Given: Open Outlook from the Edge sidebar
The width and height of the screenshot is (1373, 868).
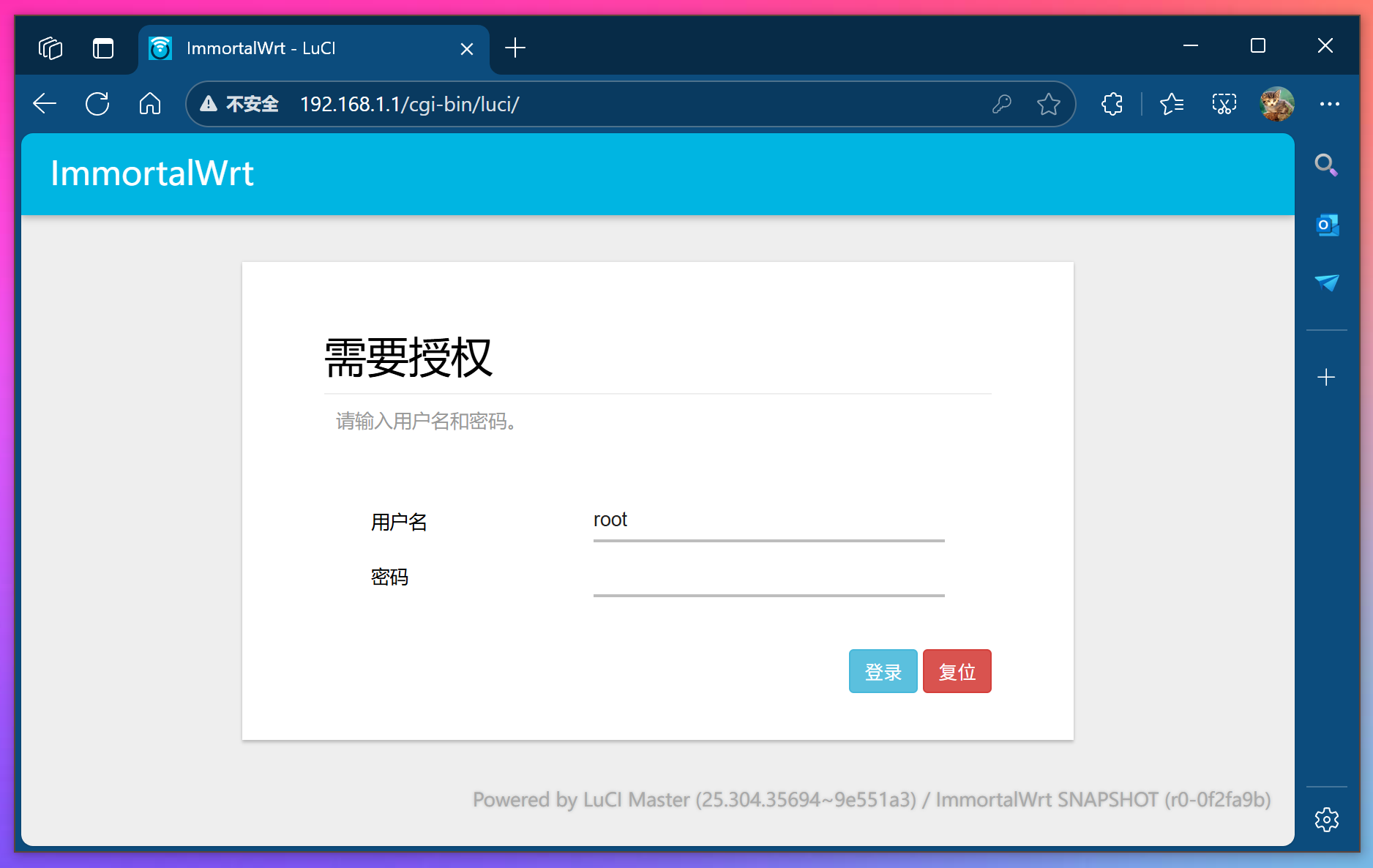Looking at the screenshot, I should tap(1327, 225).
